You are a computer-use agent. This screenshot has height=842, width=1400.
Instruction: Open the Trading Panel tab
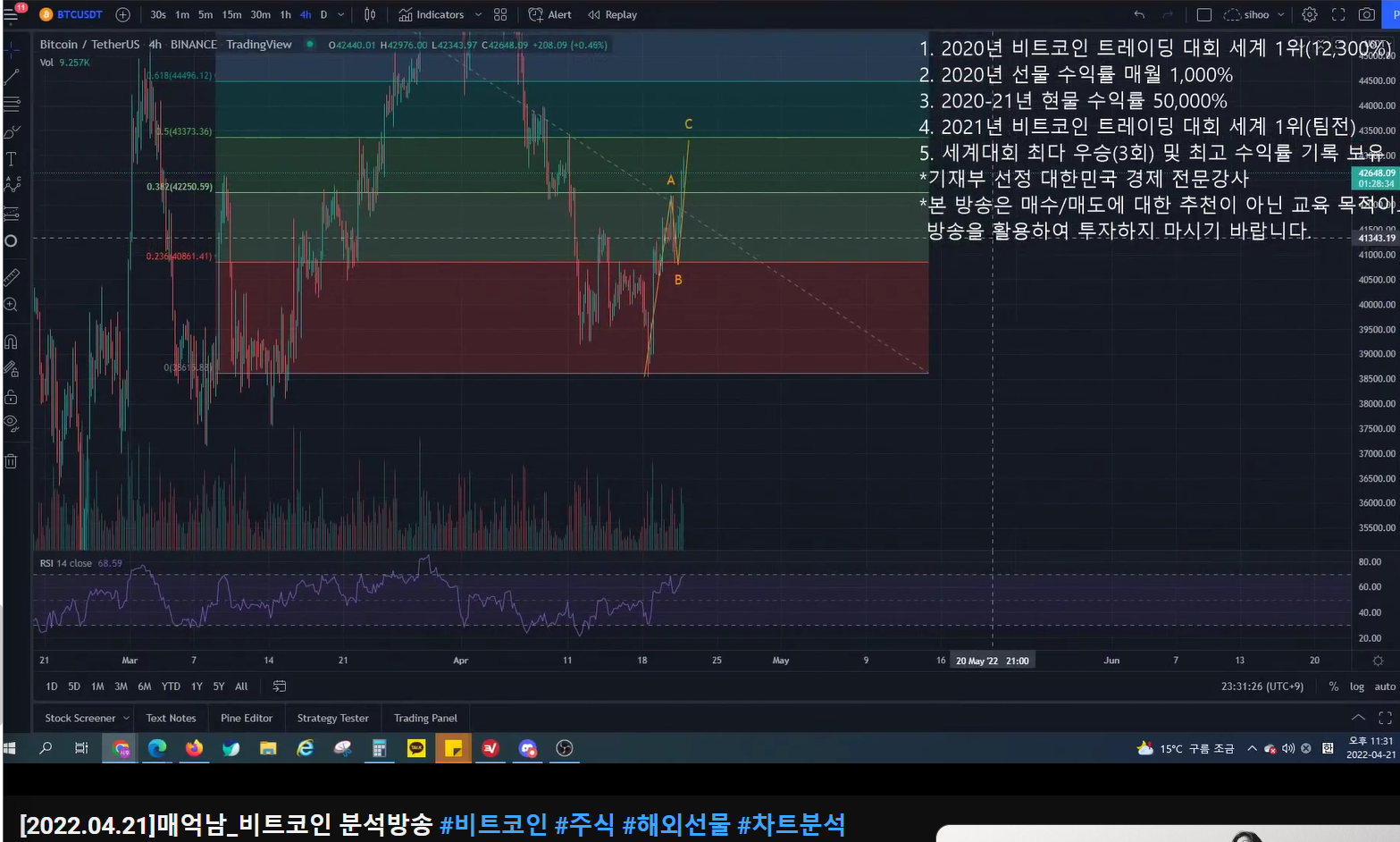(425, 718)
